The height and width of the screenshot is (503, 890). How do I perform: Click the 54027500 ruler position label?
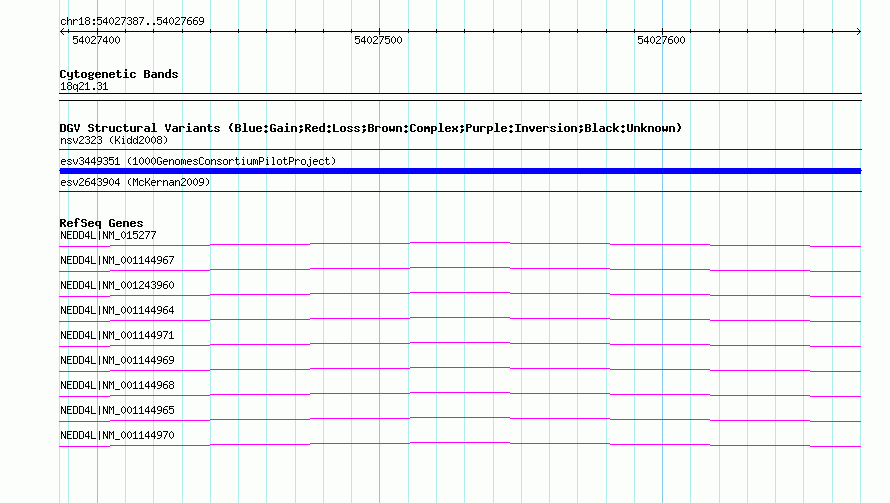(378, 40)
